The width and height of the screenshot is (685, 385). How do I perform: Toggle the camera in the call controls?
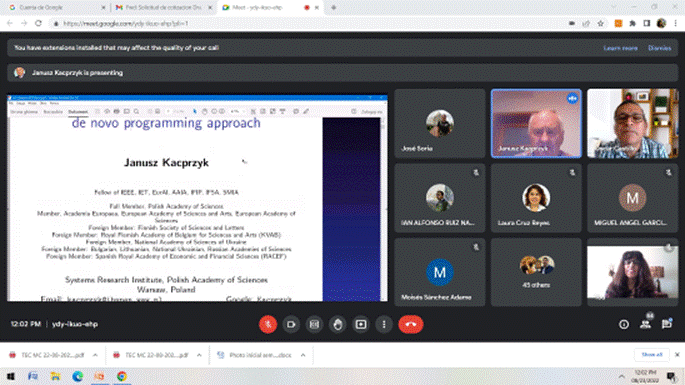291,324
